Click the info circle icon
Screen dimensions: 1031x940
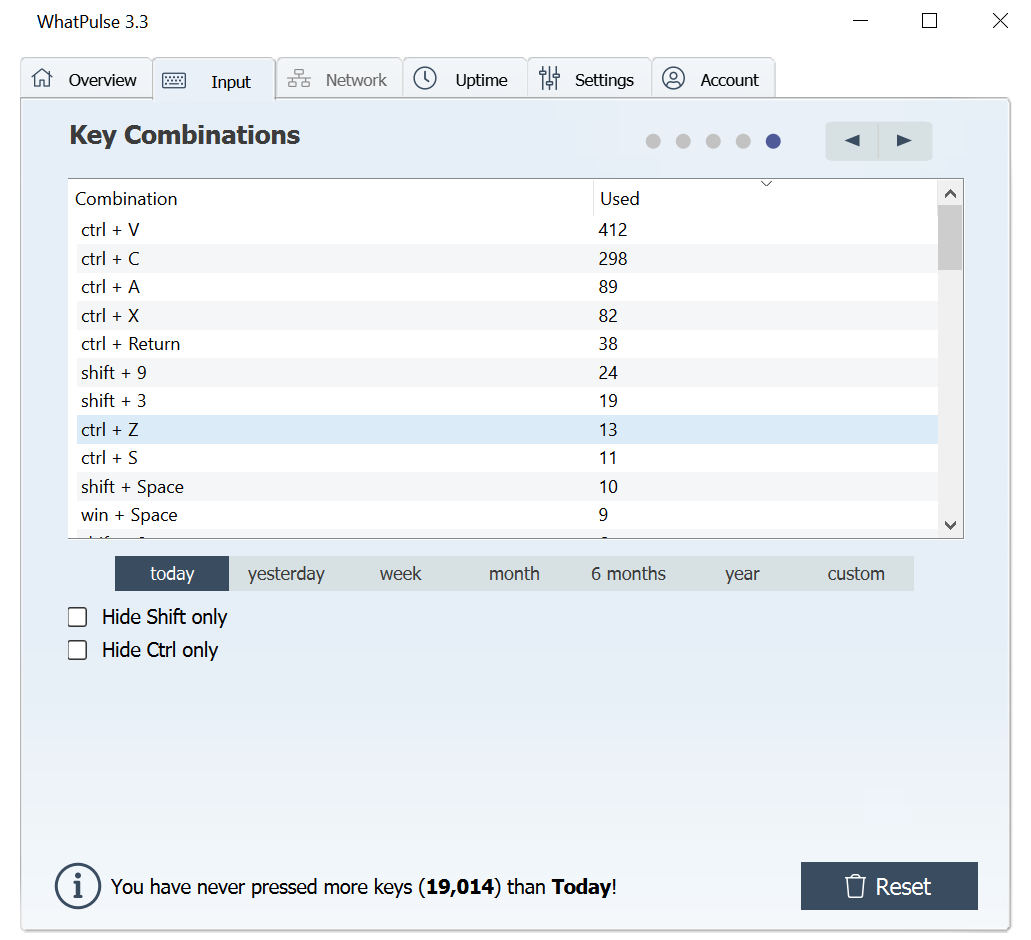pos(78,885)
